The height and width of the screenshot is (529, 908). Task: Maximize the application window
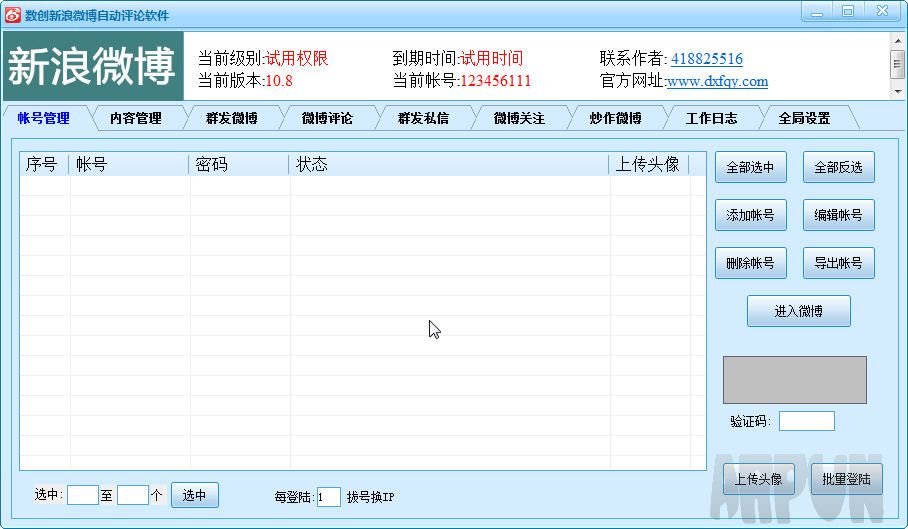pyautogui.click(x=848, y=12)
